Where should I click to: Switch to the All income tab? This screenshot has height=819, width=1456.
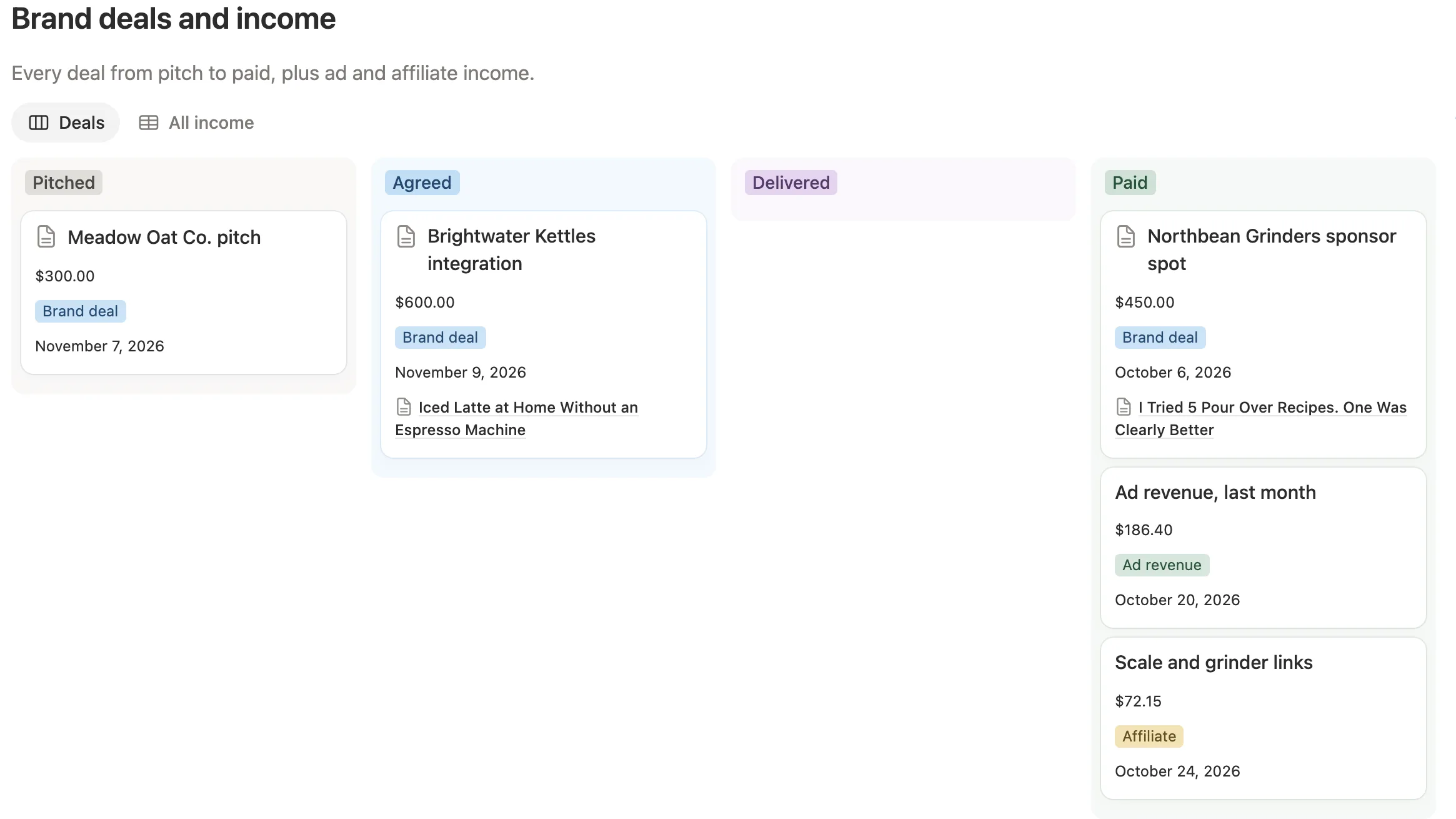coord(196,123)
